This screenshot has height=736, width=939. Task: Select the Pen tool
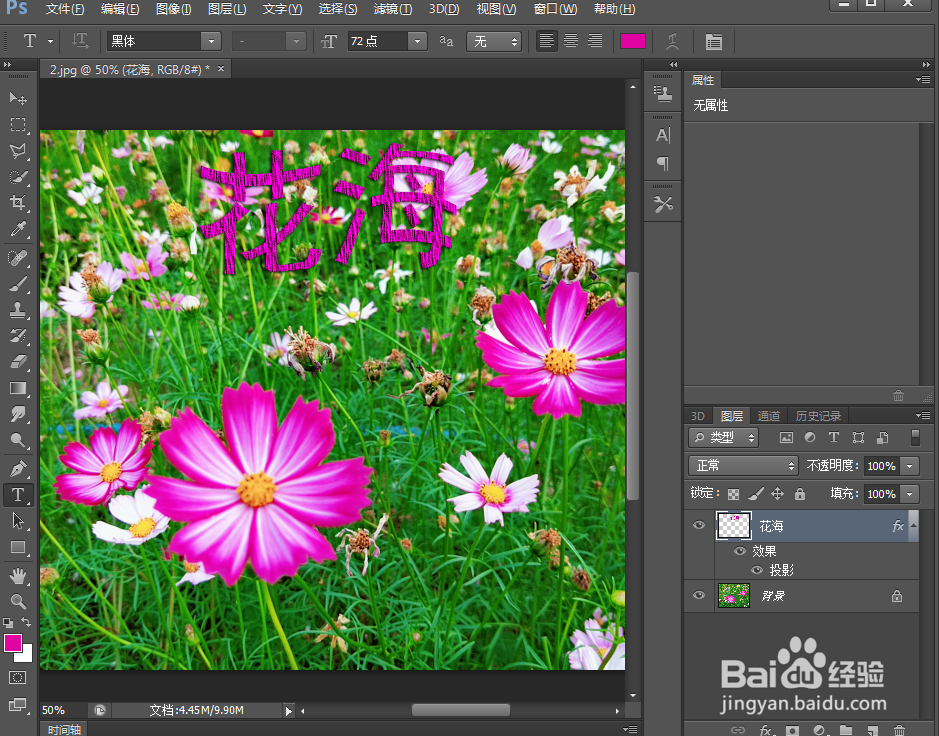18,468
